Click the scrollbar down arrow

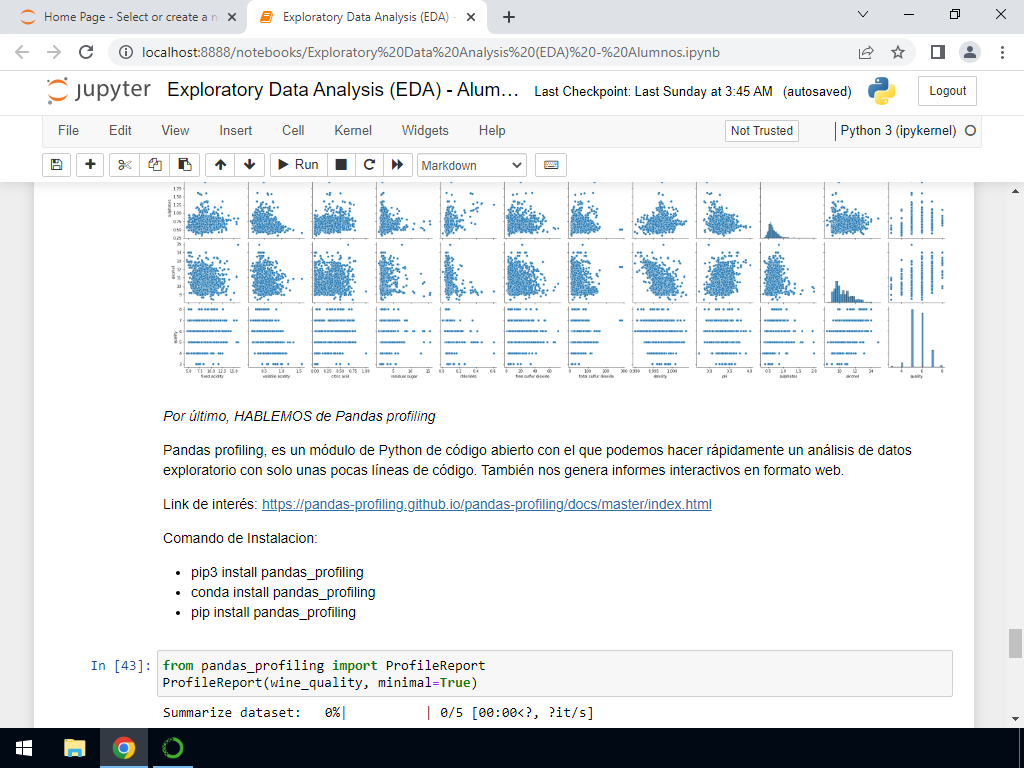(x=1015, y=719)
